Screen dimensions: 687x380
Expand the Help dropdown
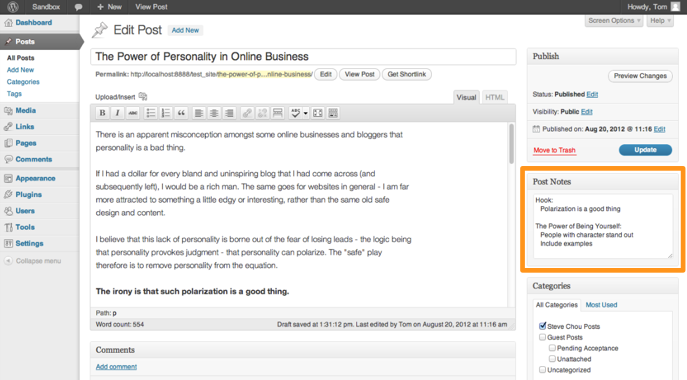point(660,21)
